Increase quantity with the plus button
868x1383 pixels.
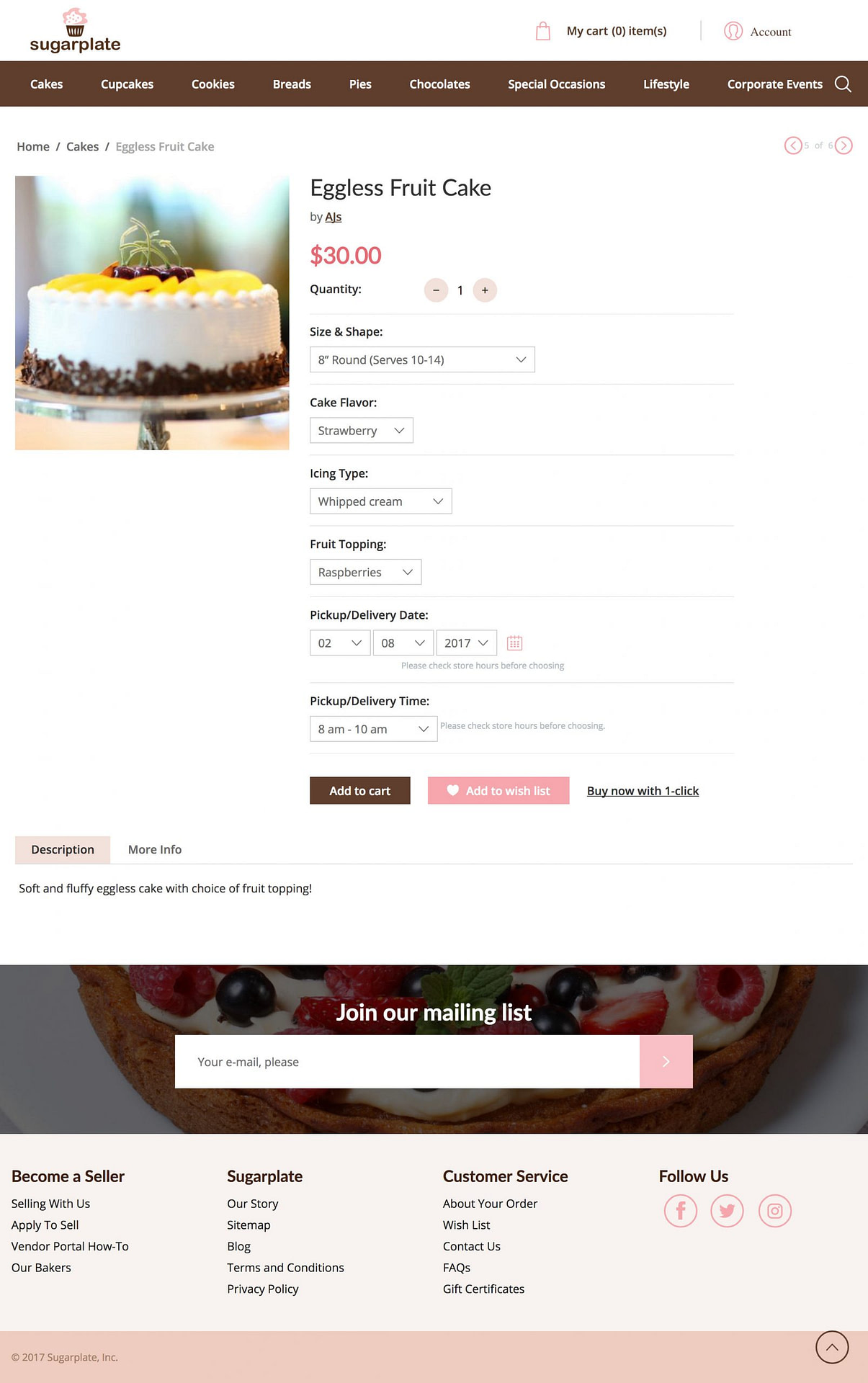coord(485,290)
